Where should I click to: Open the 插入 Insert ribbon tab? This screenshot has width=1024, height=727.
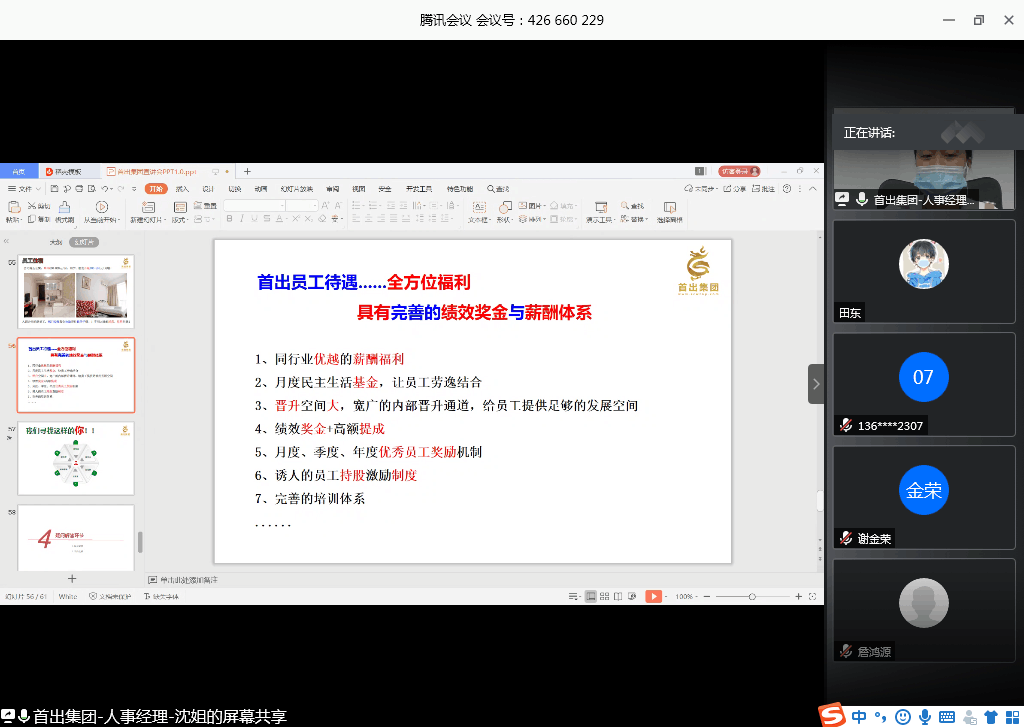tap(182, 188)
